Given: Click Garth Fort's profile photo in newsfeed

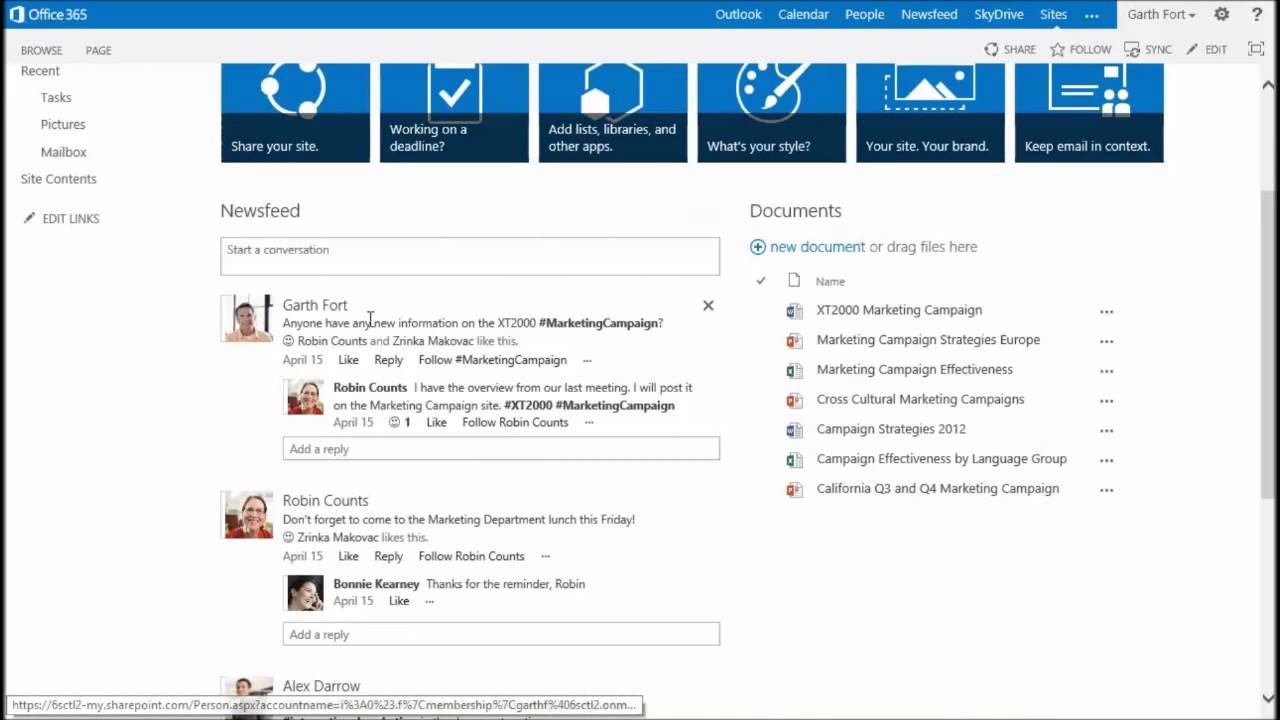Looking at the screenshot, I should (x=247, y=319).
